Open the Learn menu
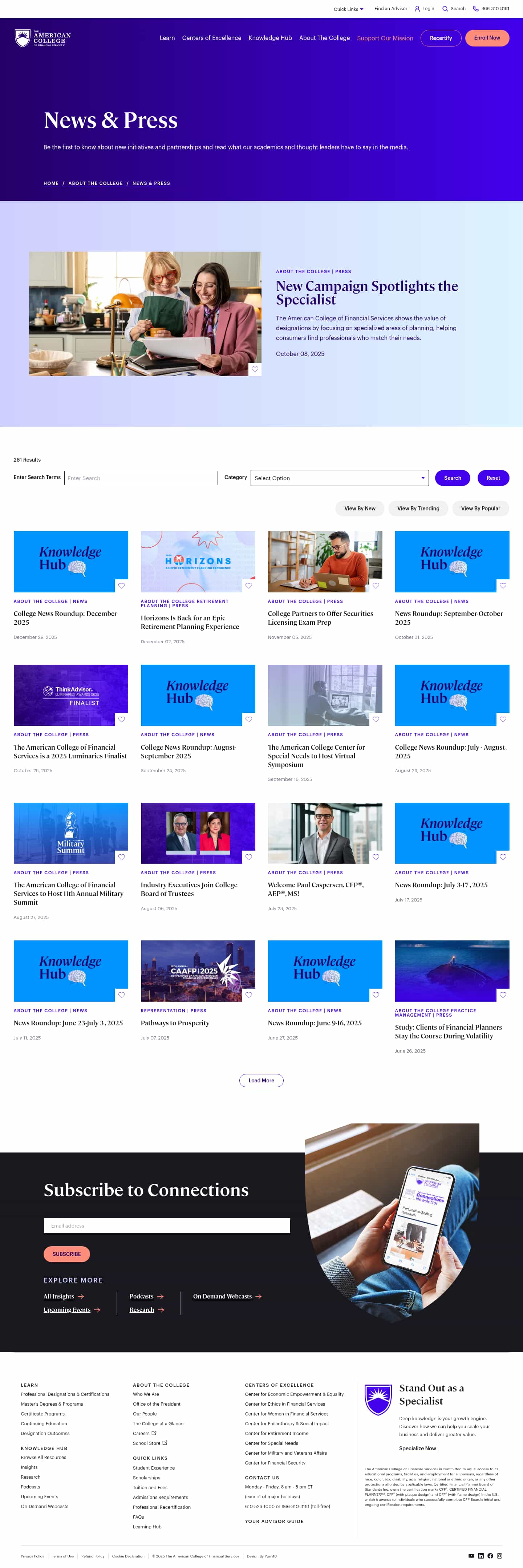Viewport: 523px width, 1568px height. coord(167,38)
